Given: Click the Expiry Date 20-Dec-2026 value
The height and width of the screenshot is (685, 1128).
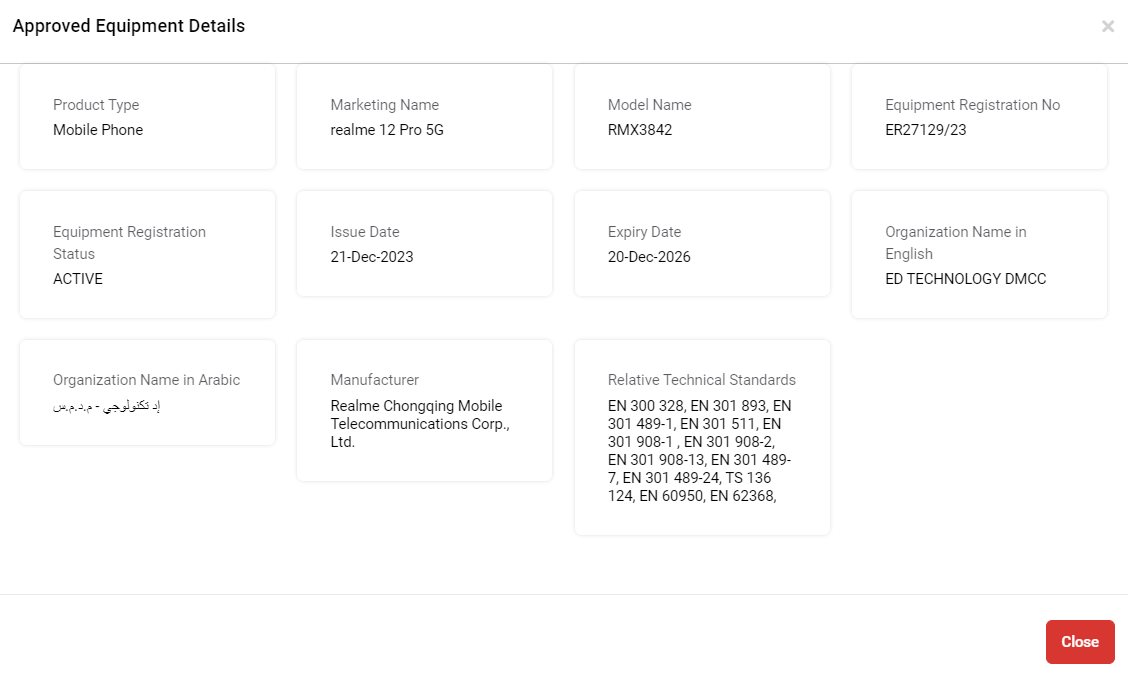Looking at the screenshot, I should tap(649, 257).
